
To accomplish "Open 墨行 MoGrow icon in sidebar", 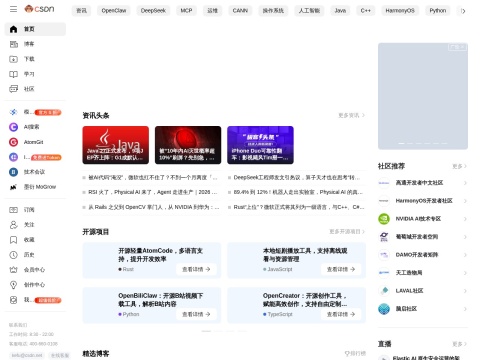I will pyautogui.click(x=13, y=187).
